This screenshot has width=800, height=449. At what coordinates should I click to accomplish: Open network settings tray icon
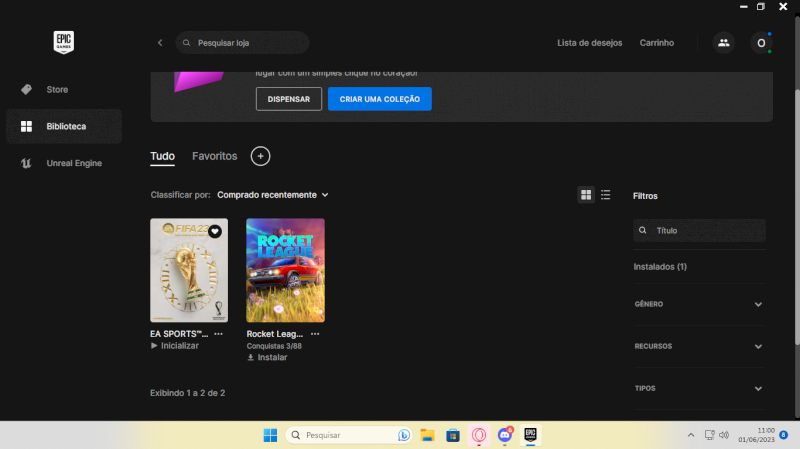coord(709,435)
